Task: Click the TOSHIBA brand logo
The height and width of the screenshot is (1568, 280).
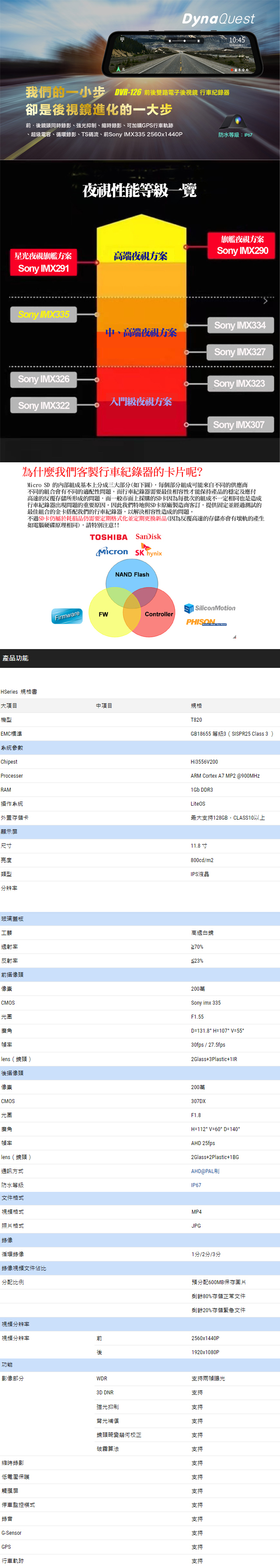Action: click(108, 538)
